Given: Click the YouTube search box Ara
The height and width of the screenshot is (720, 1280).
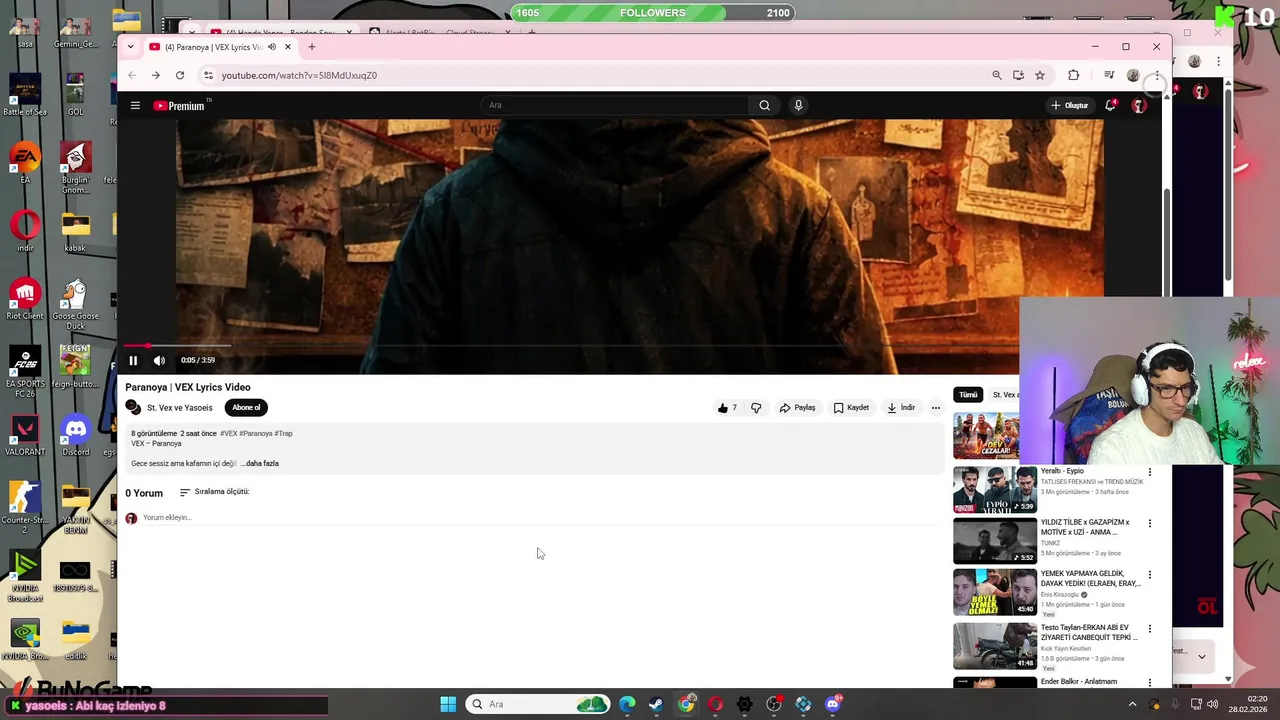Looking at the screenshot, I should pyautogui.click(x=615, y=105).
